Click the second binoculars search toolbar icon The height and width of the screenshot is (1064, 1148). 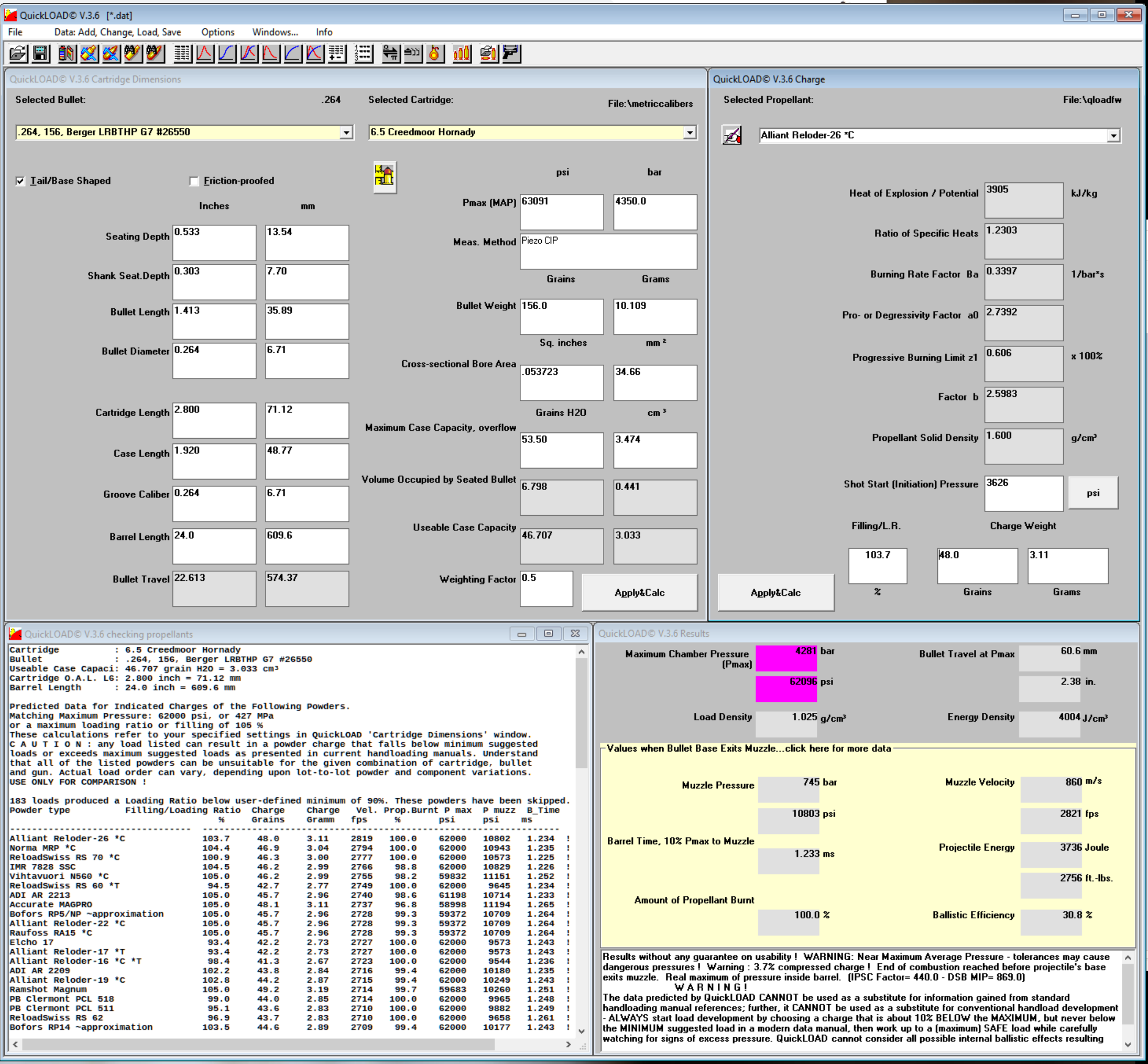(155, 53)
